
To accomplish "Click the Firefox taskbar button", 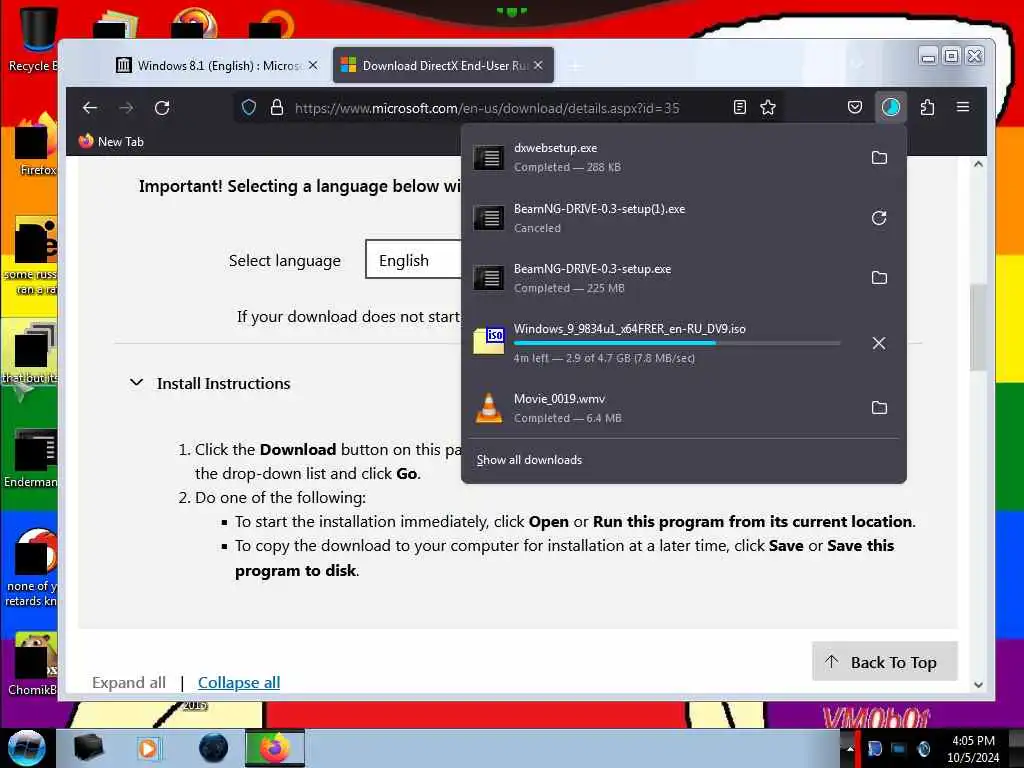I will (275, 748).
